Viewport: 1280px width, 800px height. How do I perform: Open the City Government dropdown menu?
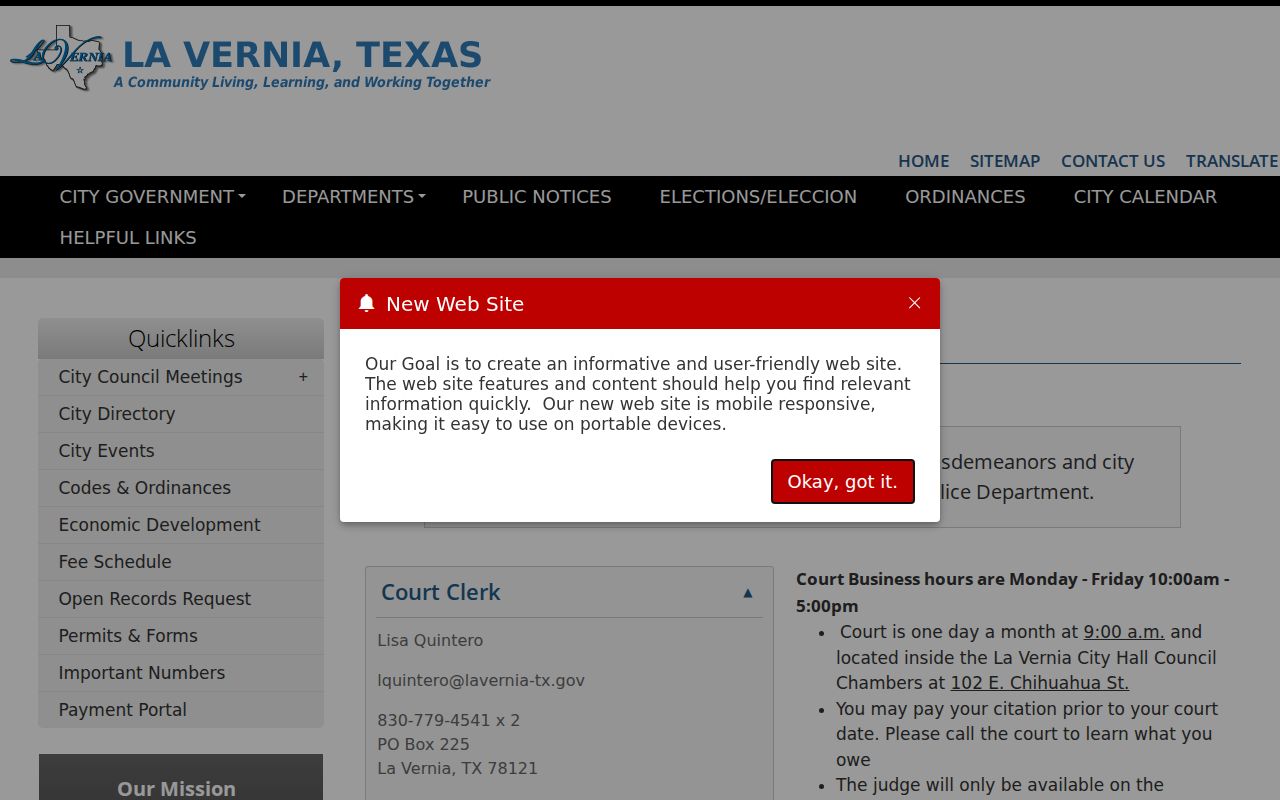coord(152,197)
